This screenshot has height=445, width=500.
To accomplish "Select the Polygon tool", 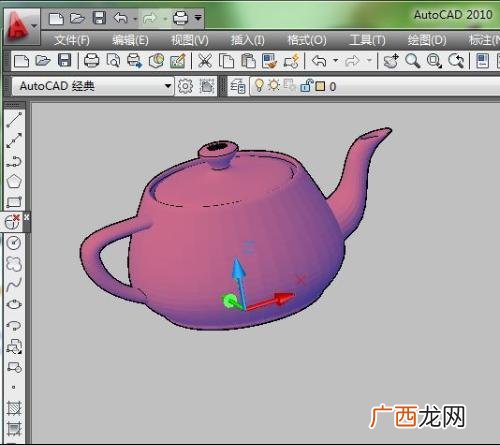I will click(14, 181).
